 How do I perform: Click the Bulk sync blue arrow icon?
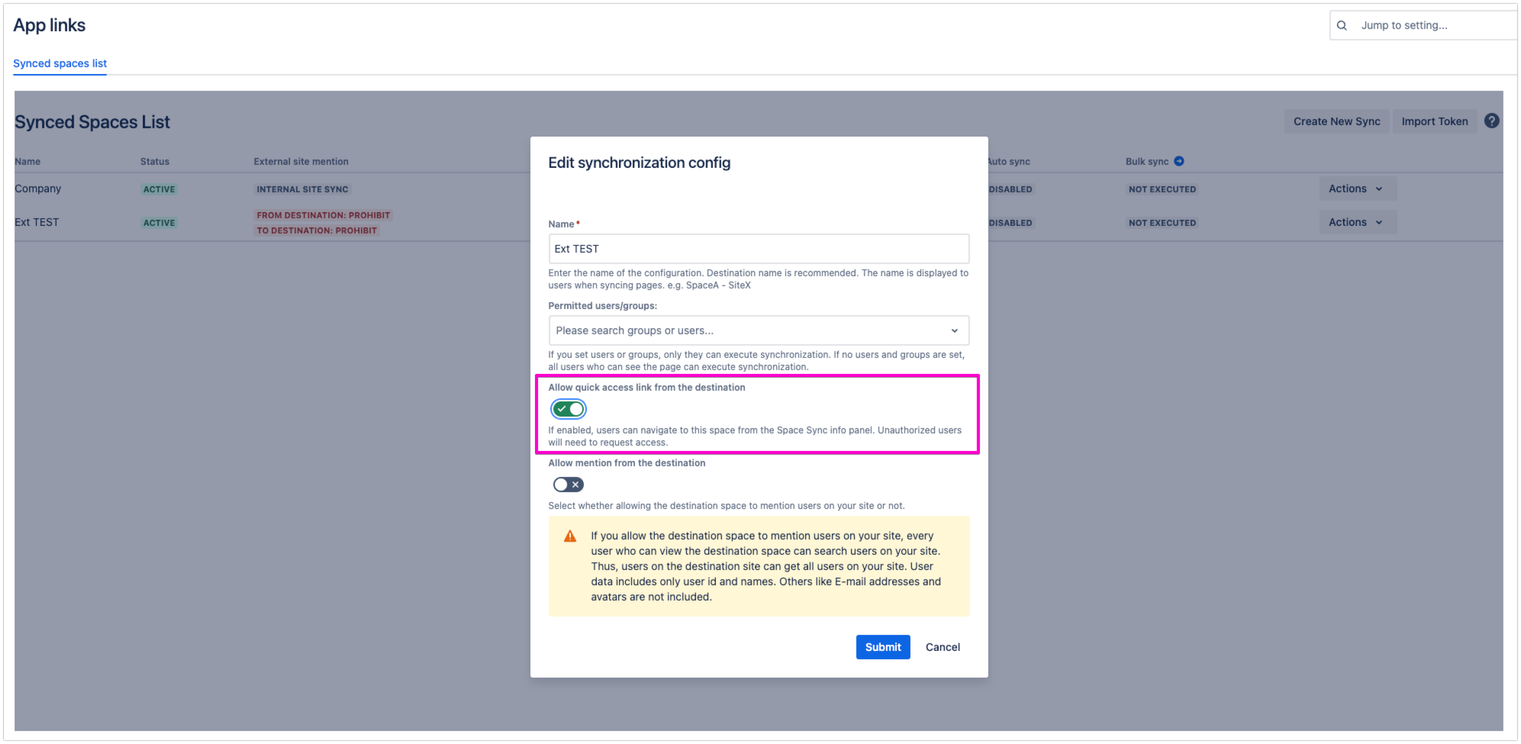point(1179,161)
